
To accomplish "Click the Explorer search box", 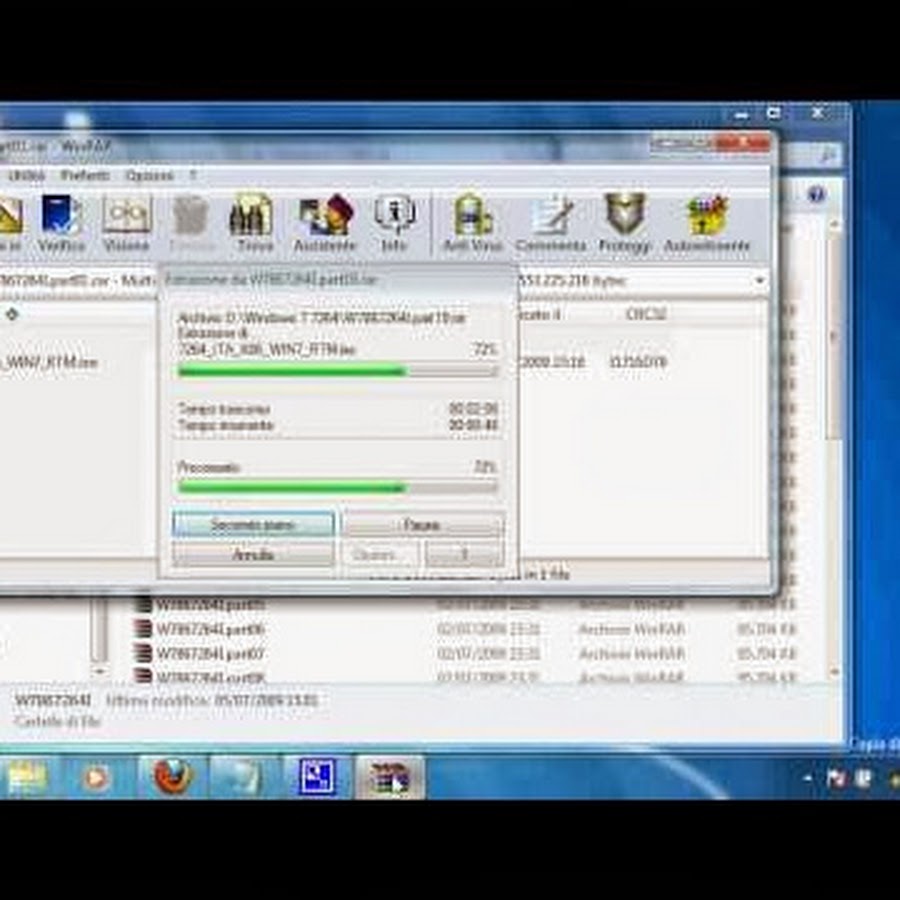I will pos(810,154).
